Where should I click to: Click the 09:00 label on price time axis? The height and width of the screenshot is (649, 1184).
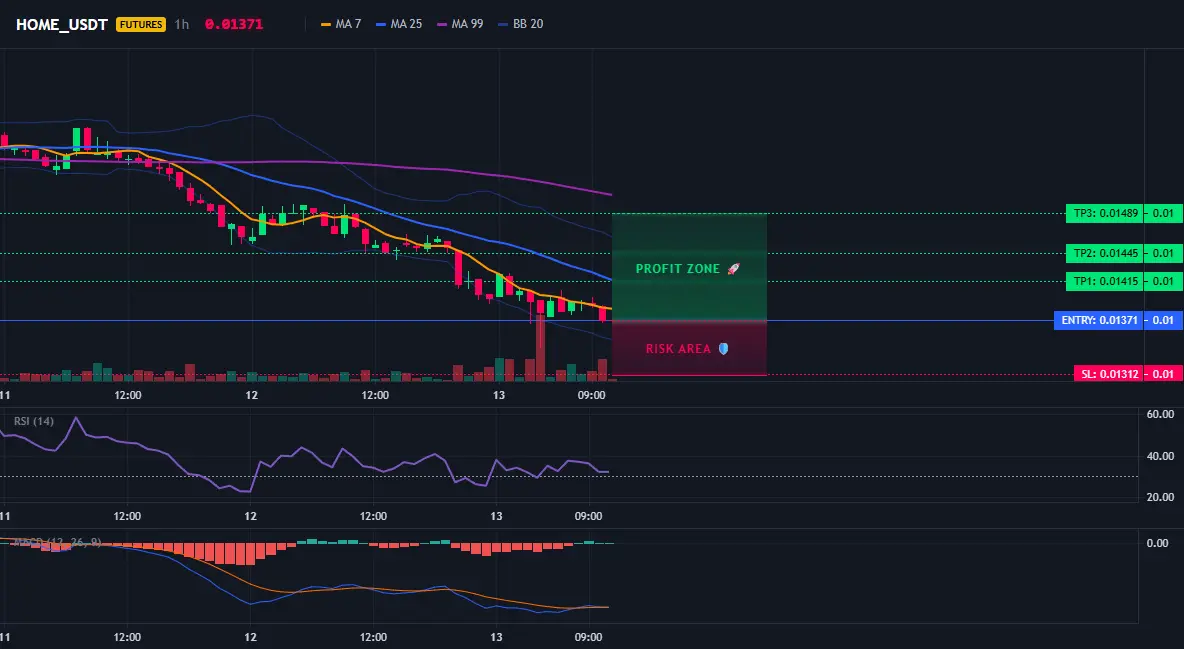tap(591, 395)
